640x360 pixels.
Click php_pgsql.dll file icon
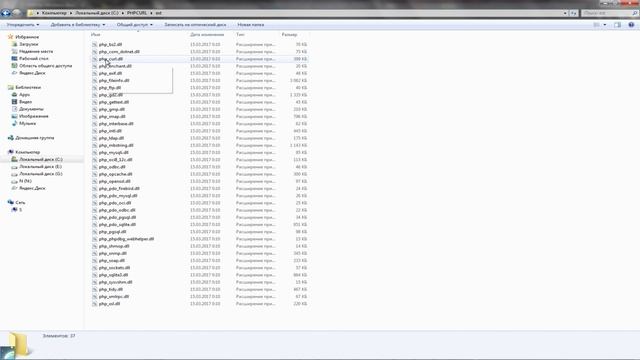pyautogui.click(x=95, y=232)
